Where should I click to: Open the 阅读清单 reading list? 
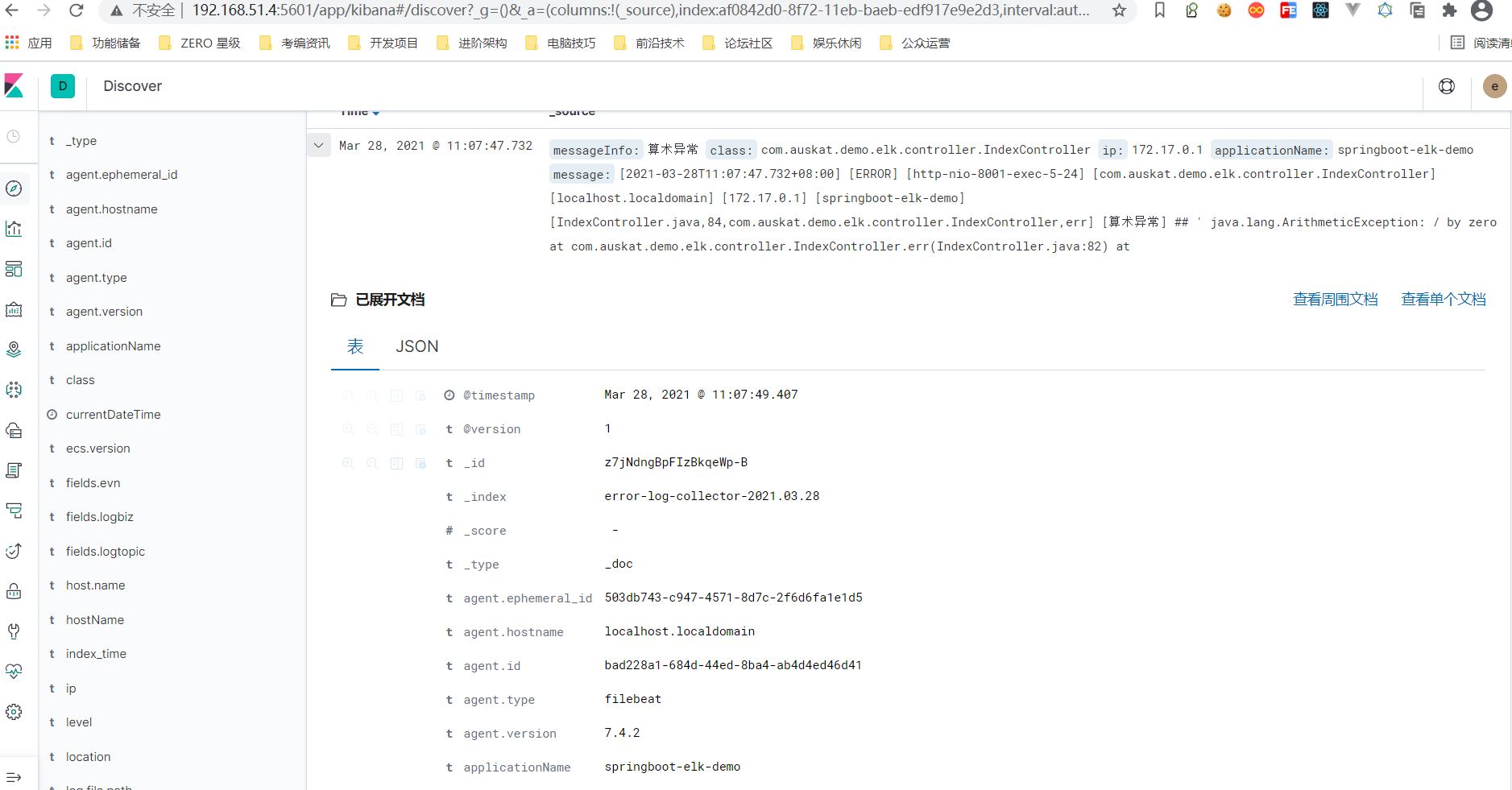1481,43
